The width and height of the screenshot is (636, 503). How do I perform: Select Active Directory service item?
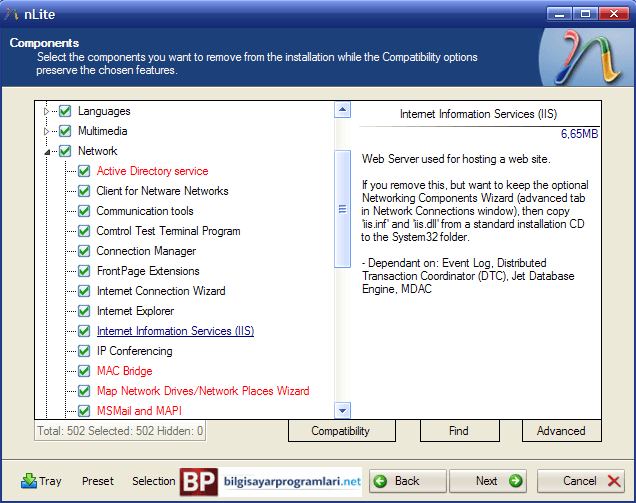[x=153, y=171]
